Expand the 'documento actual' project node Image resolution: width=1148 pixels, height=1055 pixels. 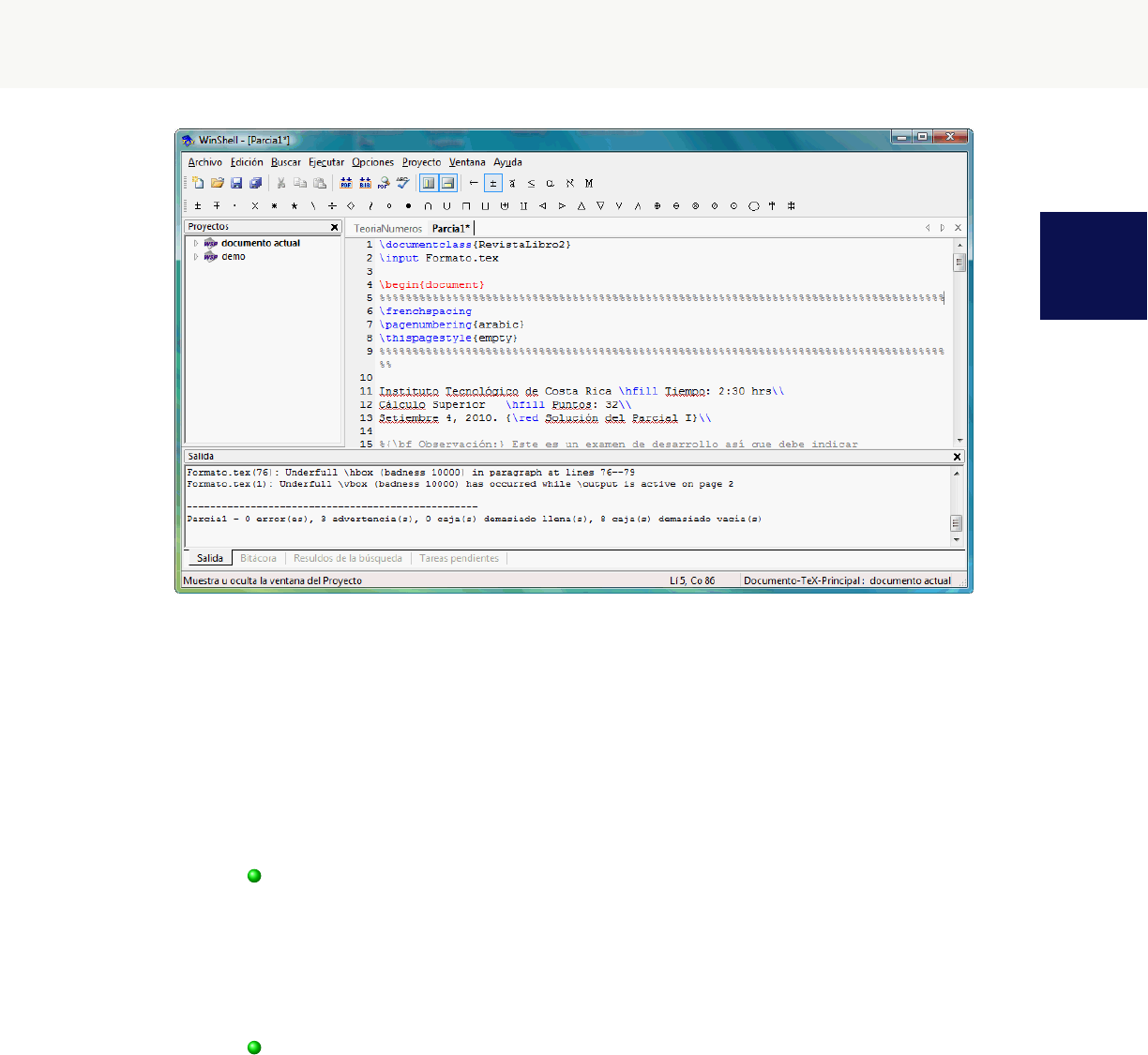[196, 243]
